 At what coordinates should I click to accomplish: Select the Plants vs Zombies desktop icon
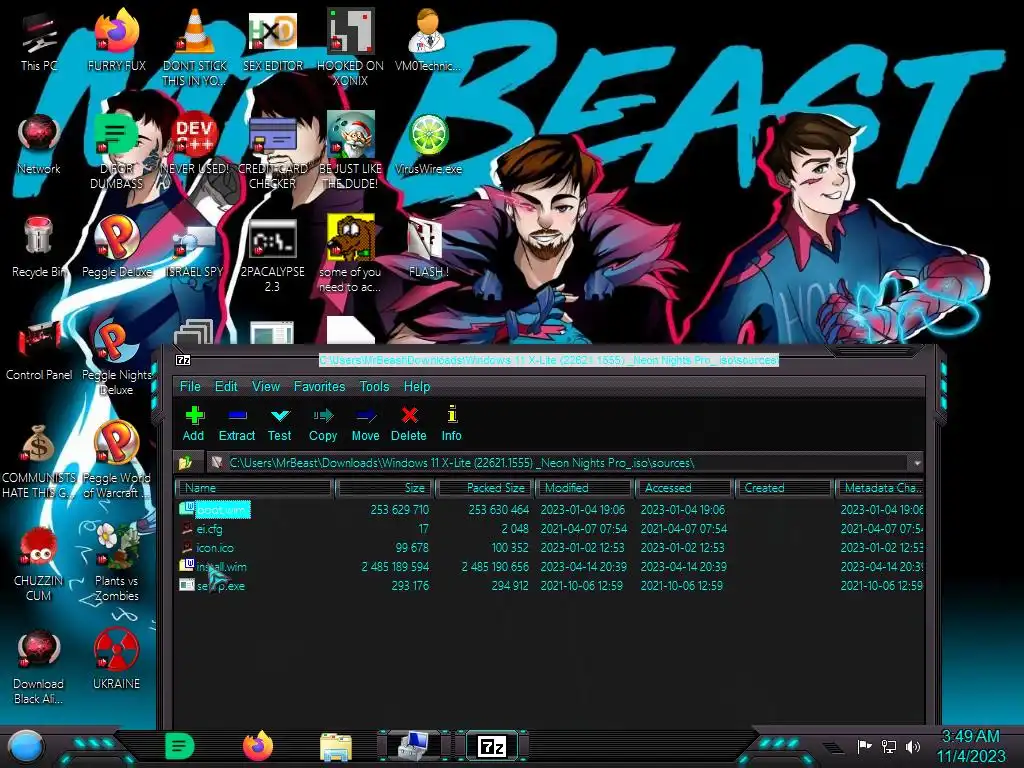coord(117,562)
